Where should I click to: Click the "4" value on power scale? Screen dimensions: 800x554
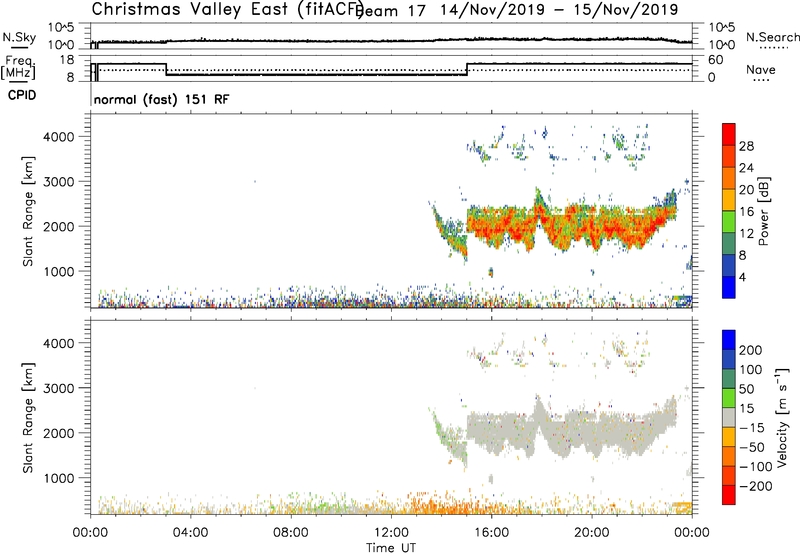(x=742, y=277)
